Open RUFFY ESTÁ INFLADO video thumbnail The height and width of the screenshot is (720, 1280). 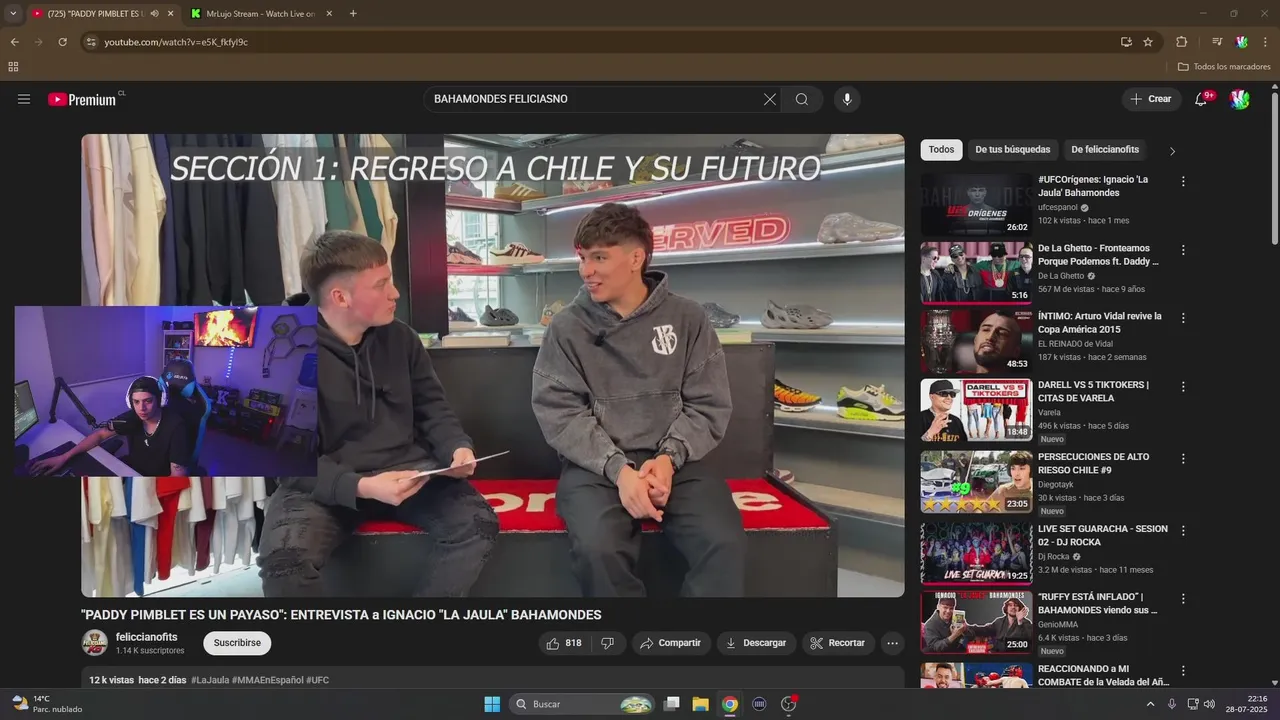tap(976, 622)
